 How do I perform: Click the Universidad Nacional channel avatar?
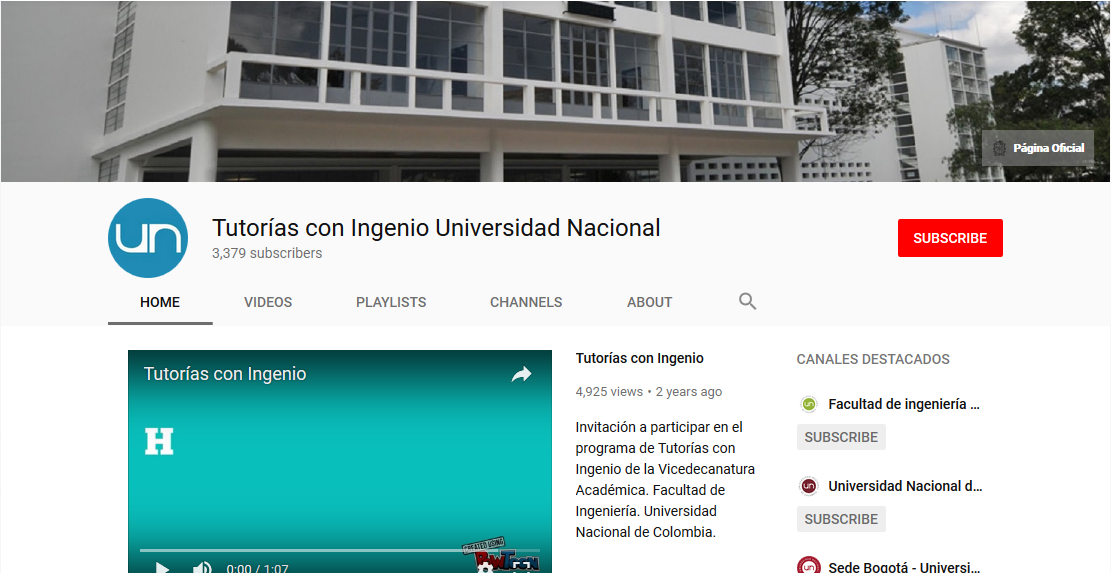(808, 487)
